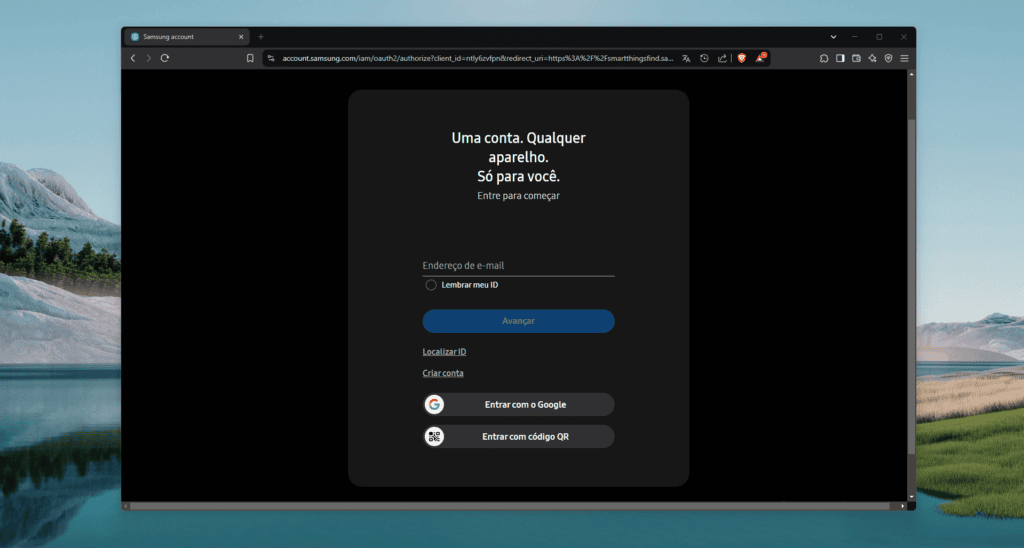Click the scroll left arrow

[125, 506]
